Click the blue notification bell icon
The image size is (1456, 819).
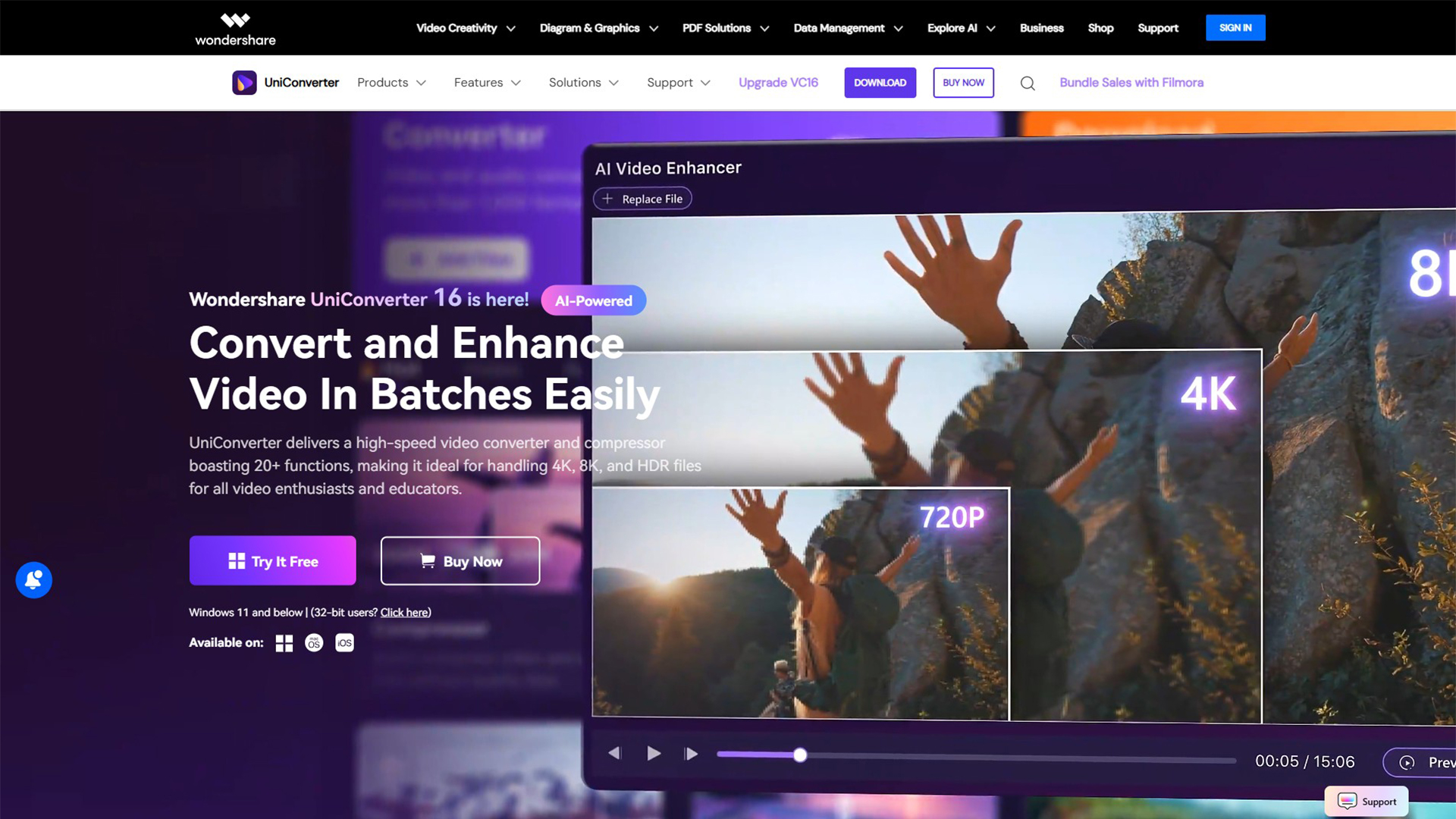tap(34, 580)
